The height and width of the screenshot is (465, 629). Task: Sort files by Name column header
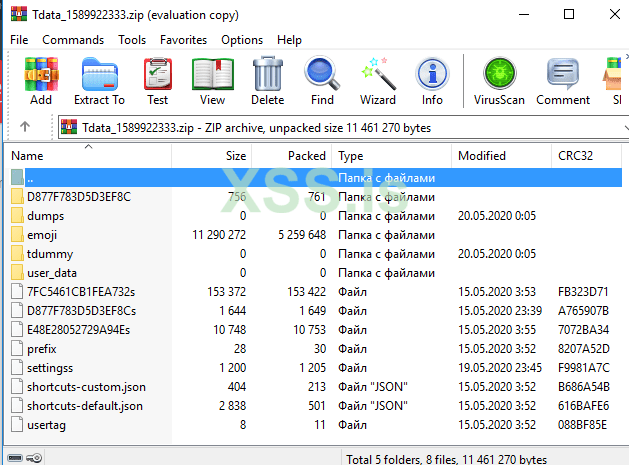(88, 156)
